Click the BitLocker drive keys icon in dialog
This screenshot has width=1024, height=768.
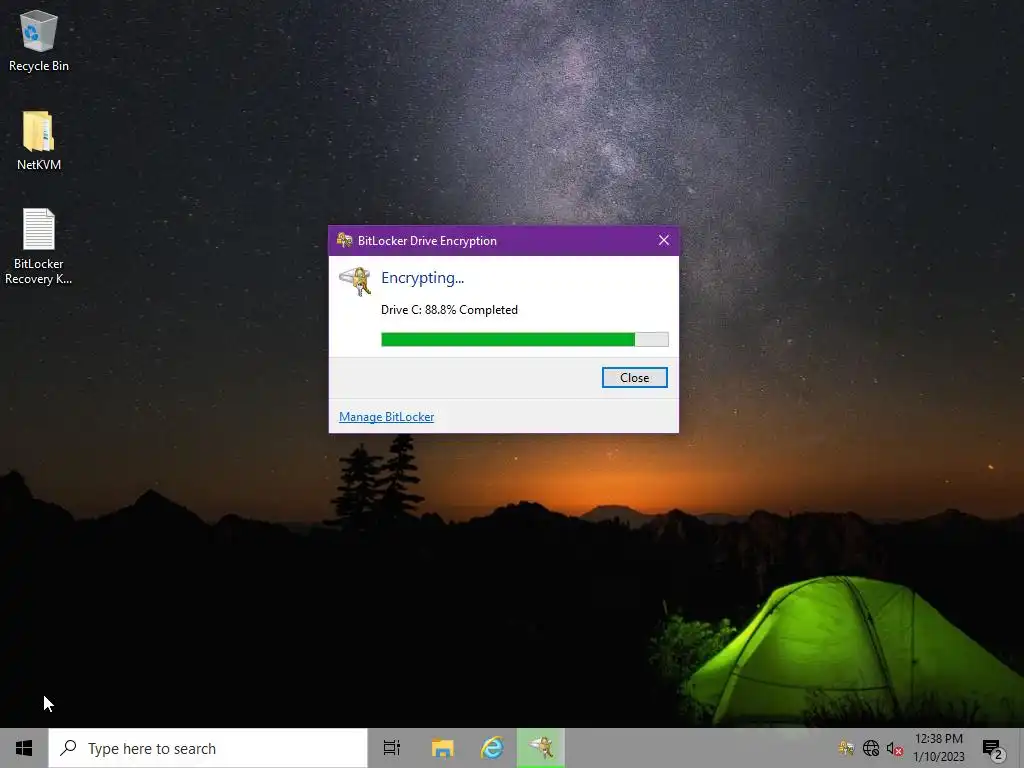[x=355, y=281]
